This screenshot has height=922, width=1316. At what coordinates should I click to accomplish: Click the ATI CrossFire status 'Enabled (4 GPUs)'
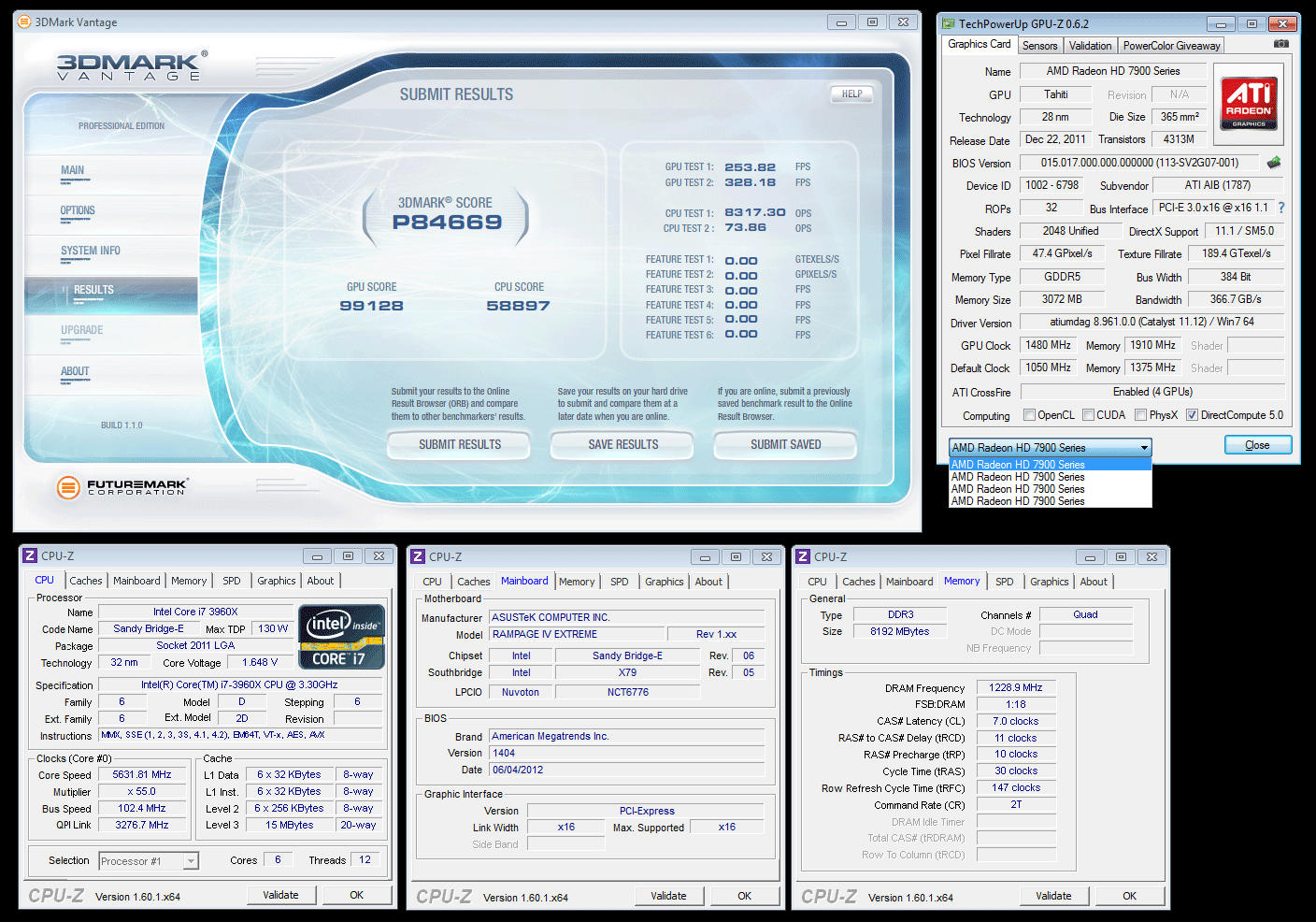(1151, 392)
